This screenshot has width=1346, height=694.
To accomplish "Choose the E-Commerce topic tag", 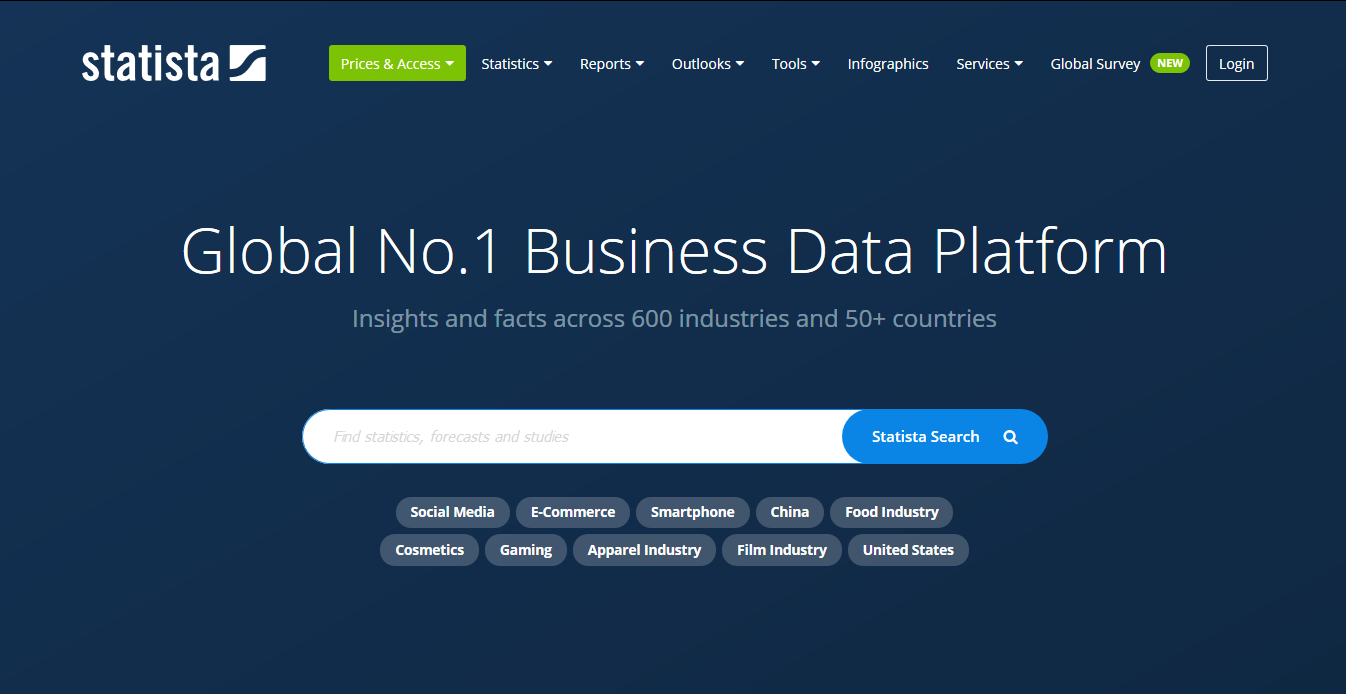I will coord(573,512).
